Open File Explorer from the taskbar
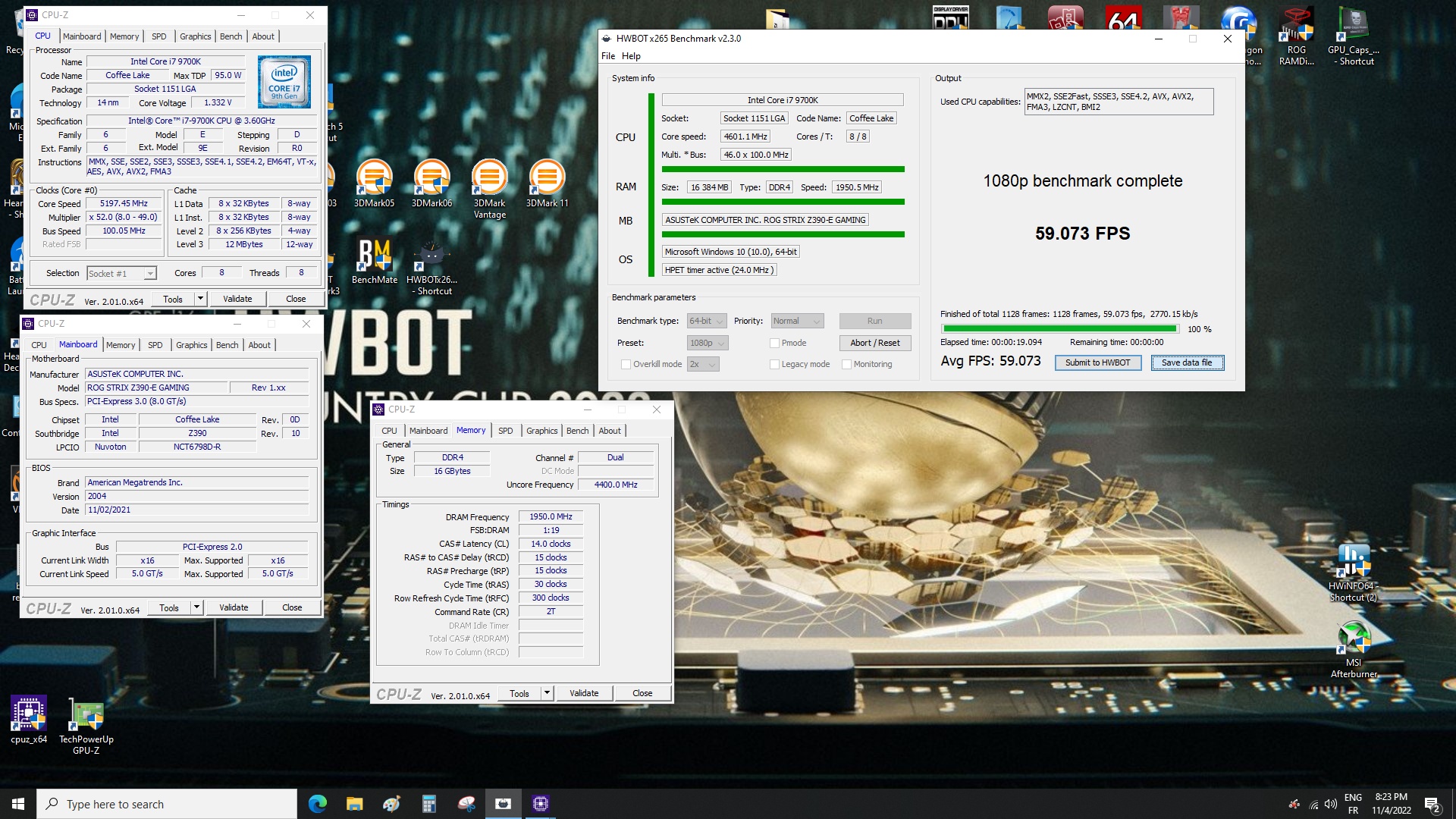Viewport: 1456px width, 819px height. 354,804
